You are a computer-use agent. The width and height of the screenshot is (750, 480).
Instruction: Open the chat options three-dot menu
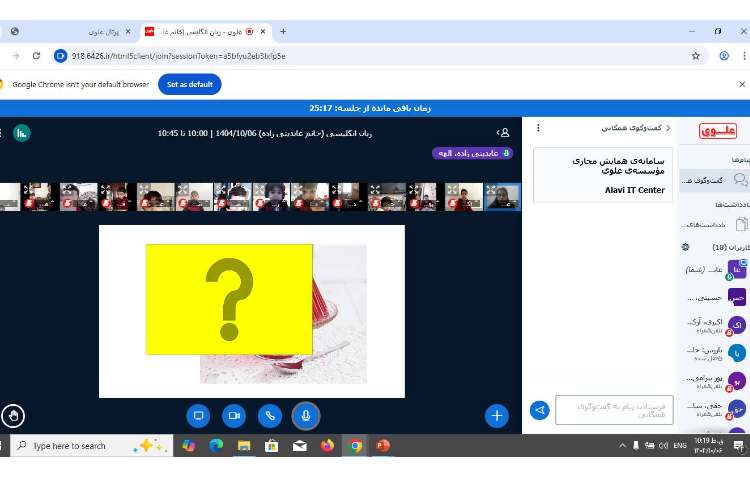(x=538, y=128)
